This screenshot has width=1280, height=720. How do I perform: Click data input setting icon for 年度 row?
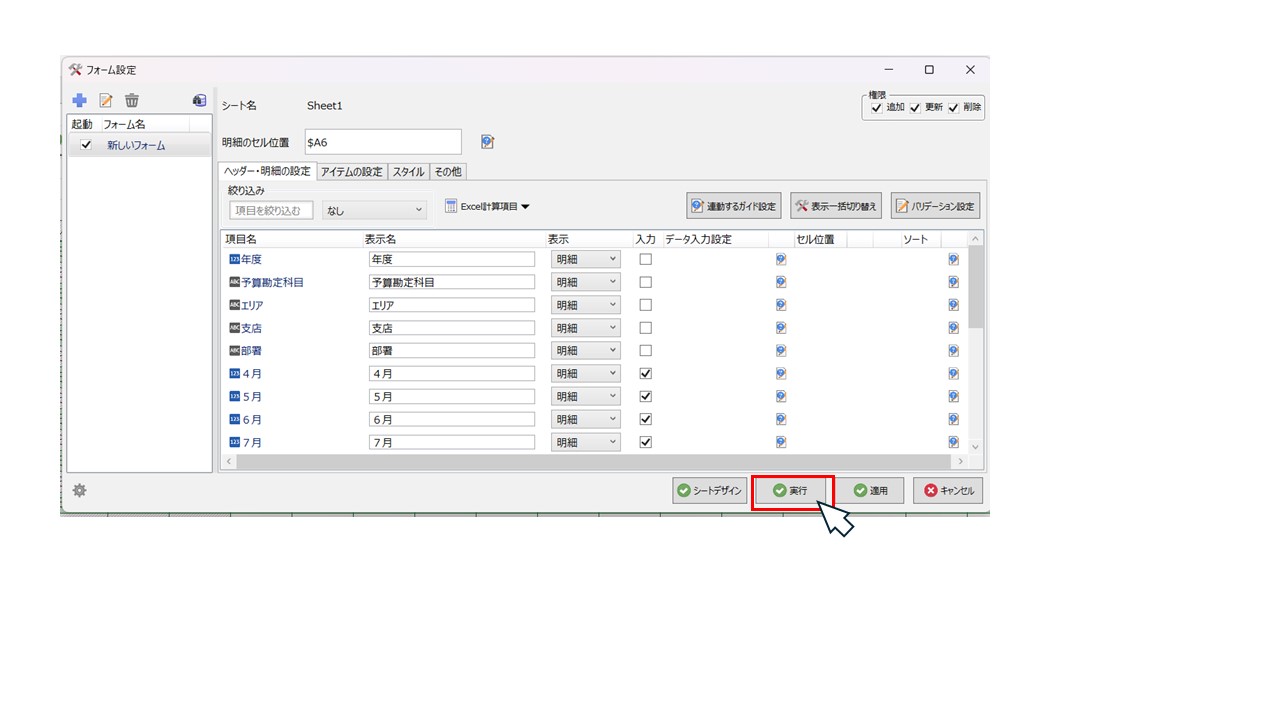[x=780, y=259]
